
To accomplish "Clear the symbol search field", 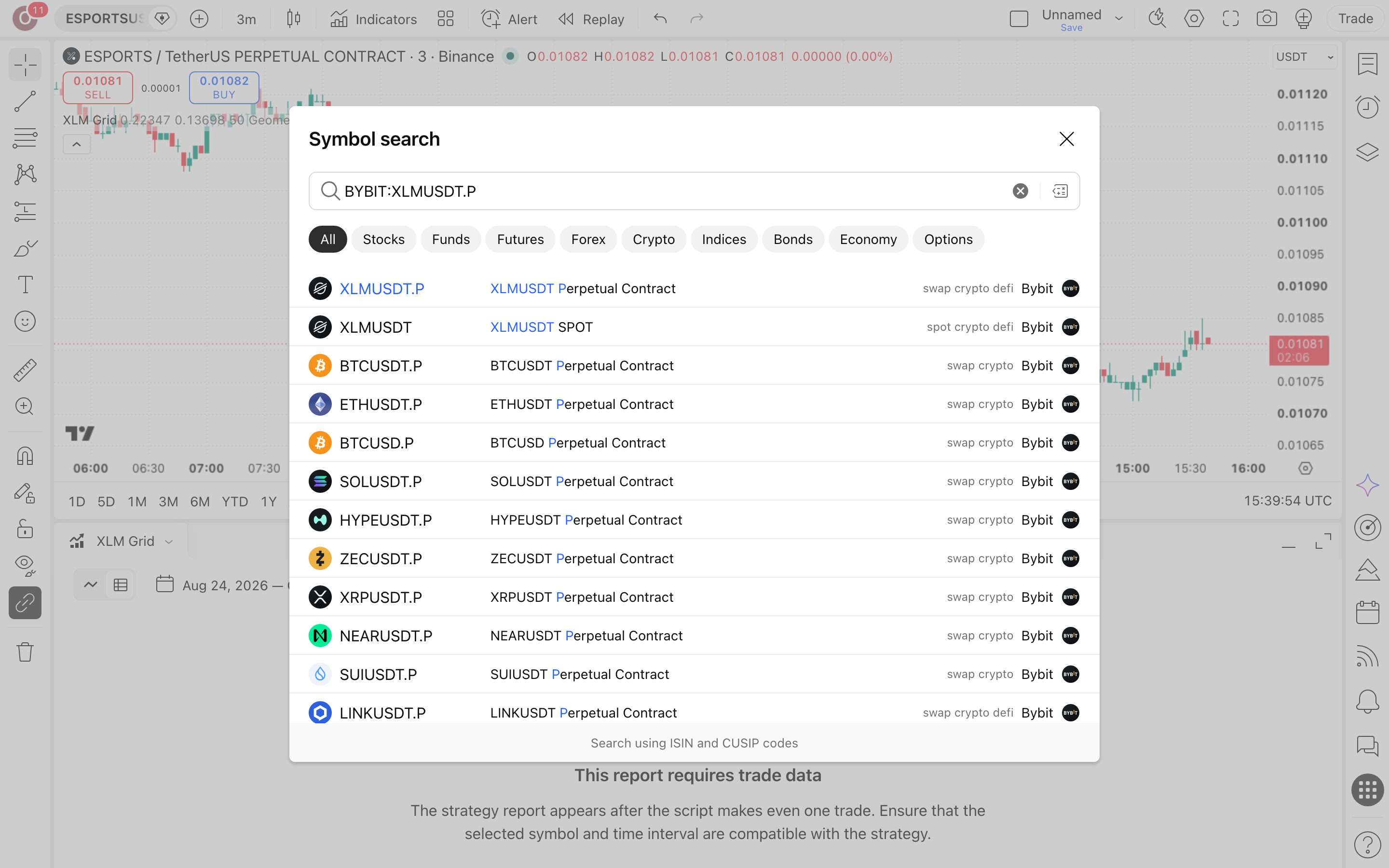I will [x=1020, y=191].
